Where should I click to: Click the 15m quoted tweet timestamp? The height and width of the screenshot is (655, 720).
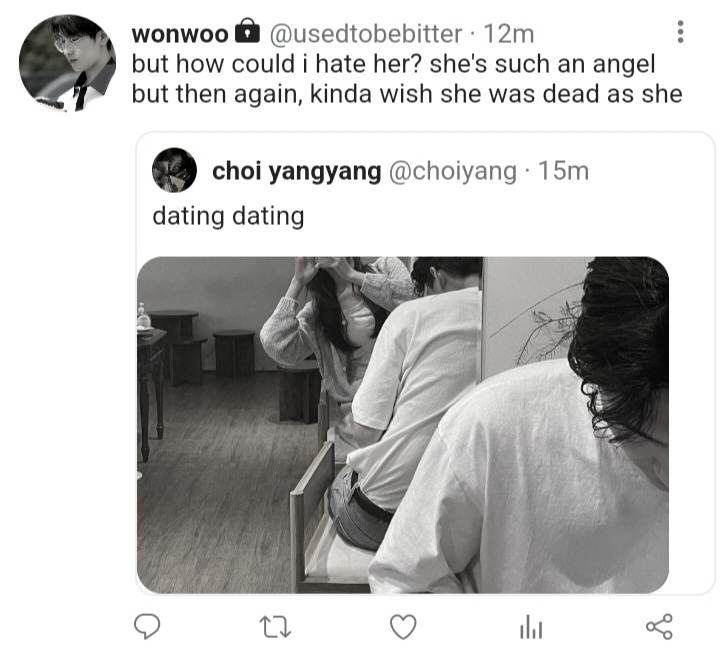pyautogui.click(x=563, y=171)
